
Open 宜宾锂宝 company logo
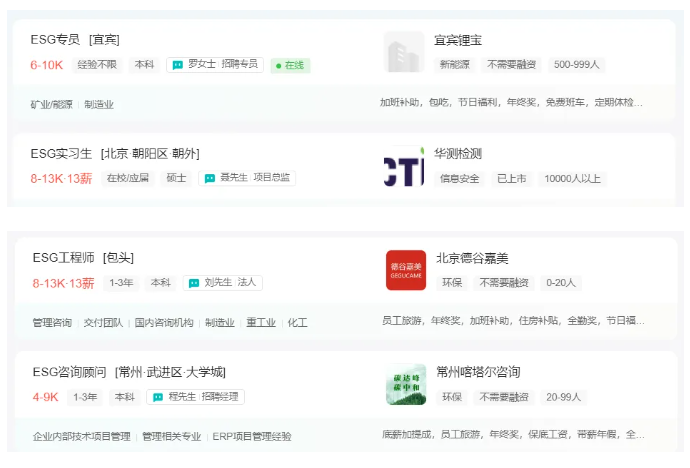tap(404, 52)
